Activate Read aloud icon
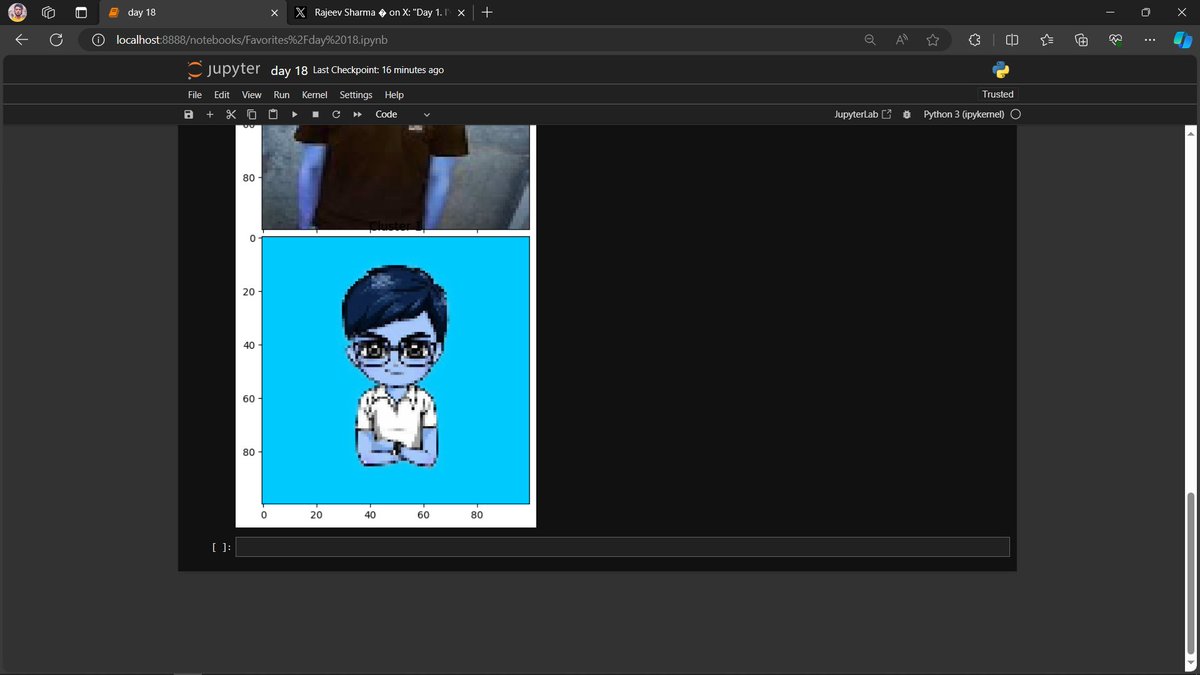 point(901,40)
